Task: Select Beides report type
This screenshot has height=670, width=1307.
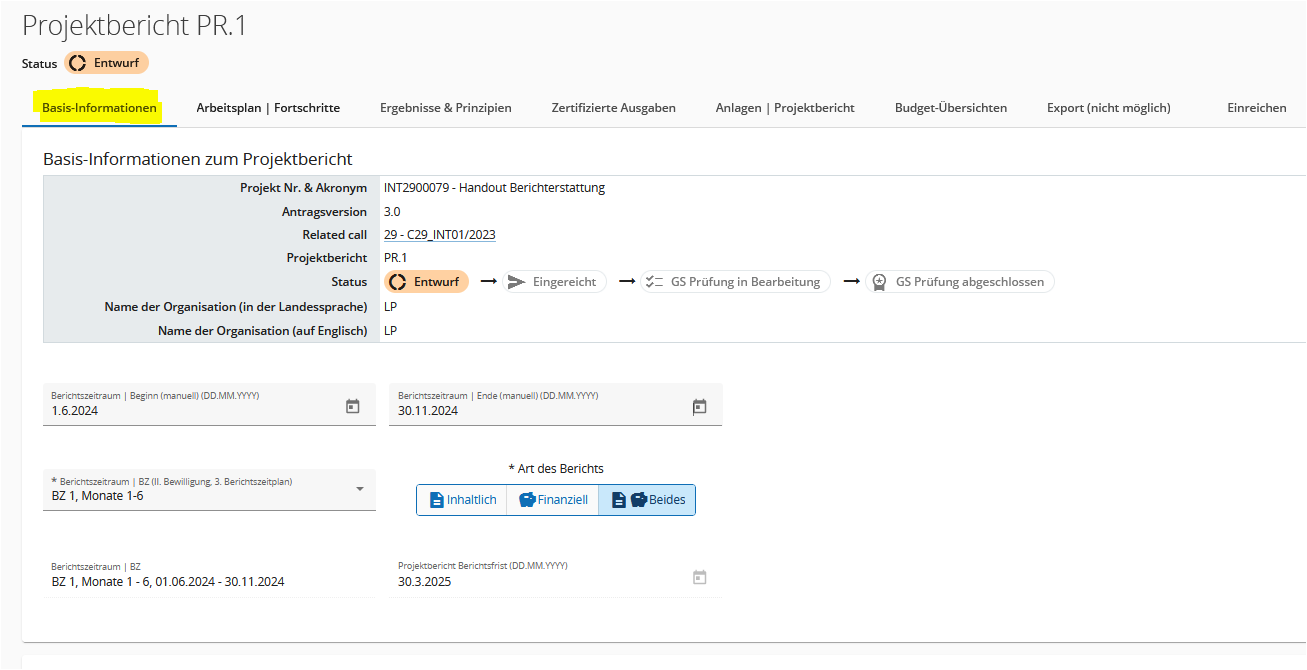Action: (647, 500)
